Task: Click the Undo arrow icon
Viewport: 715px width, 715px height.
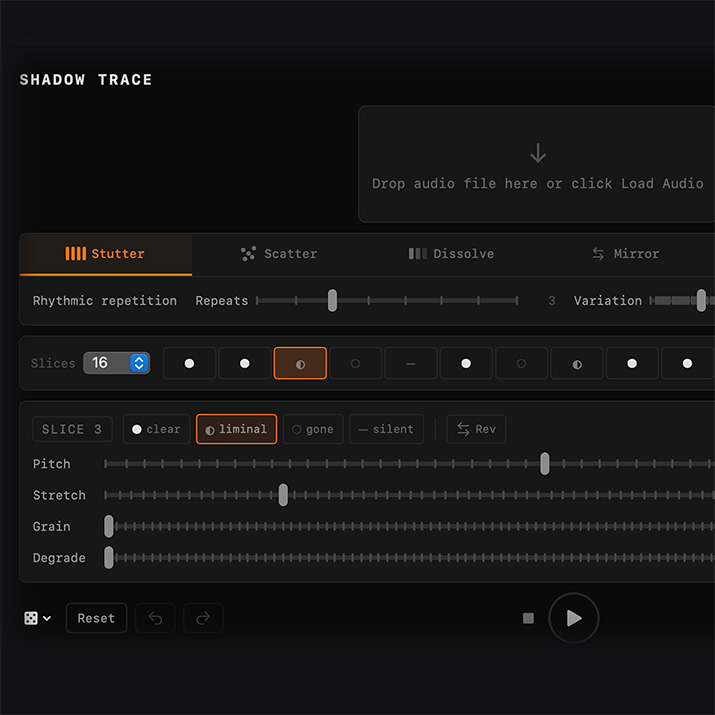Action: click(155, 618)
